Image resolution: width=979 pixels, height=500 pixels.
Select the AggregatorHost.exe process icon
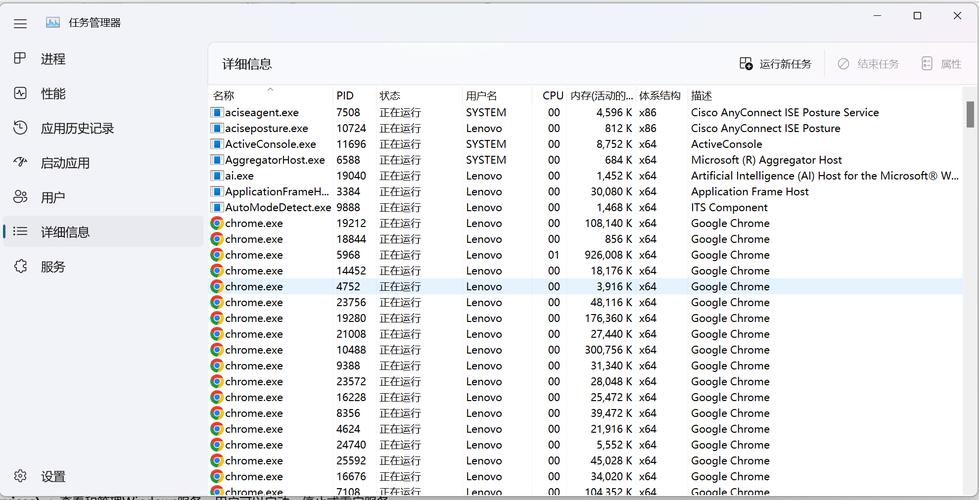pyautogui.click(x=217, y=160)
